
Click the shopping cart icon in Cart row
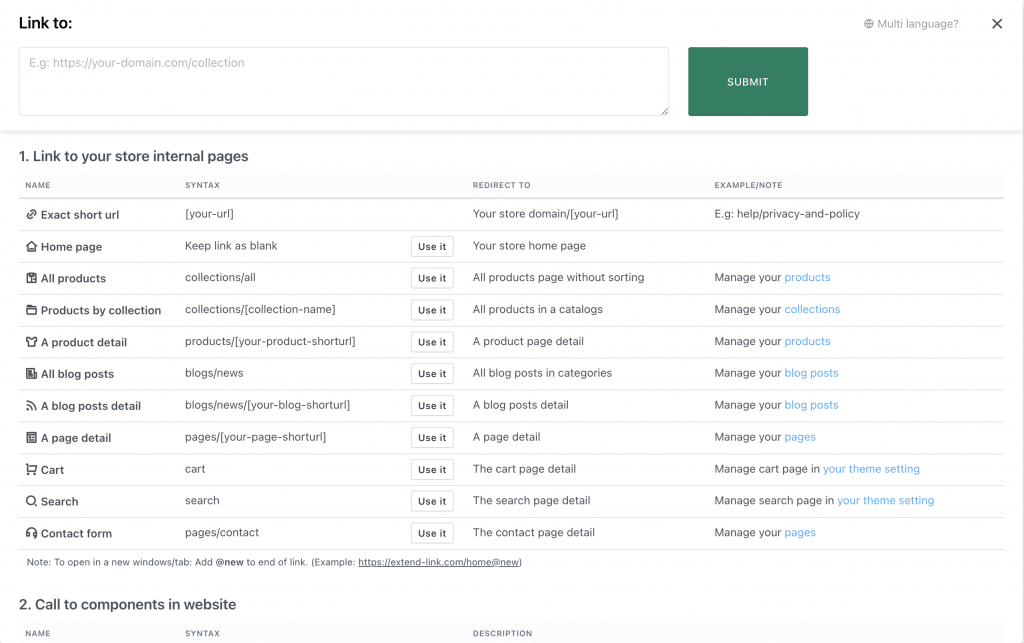[32, 470]
